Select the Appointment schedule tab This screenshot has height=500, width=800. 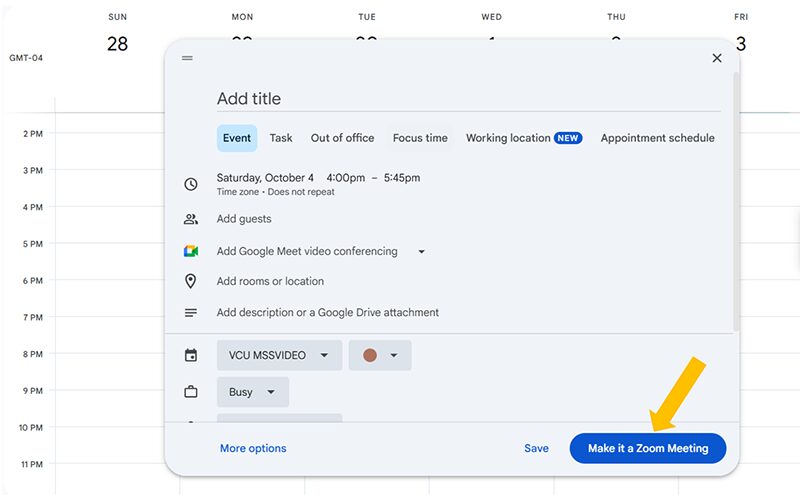click(657, 138)
